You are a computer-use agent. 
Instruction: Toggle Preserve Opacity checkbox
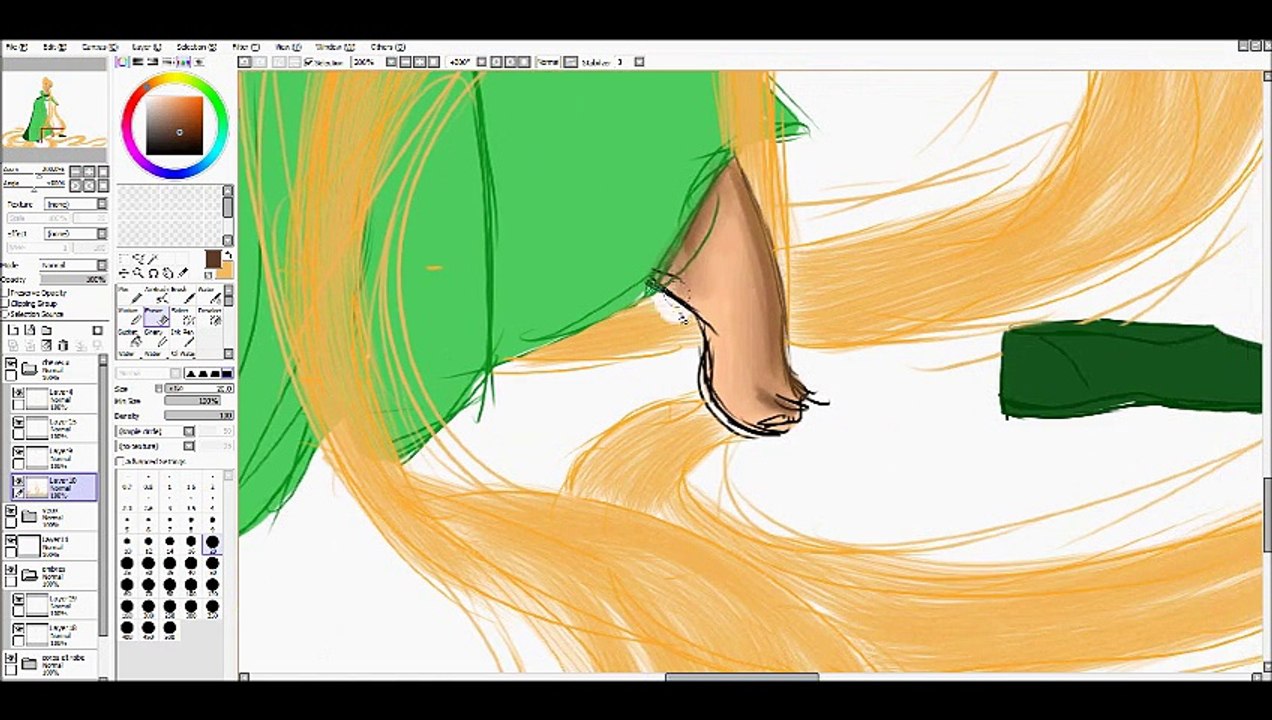[x=5, y=293]
